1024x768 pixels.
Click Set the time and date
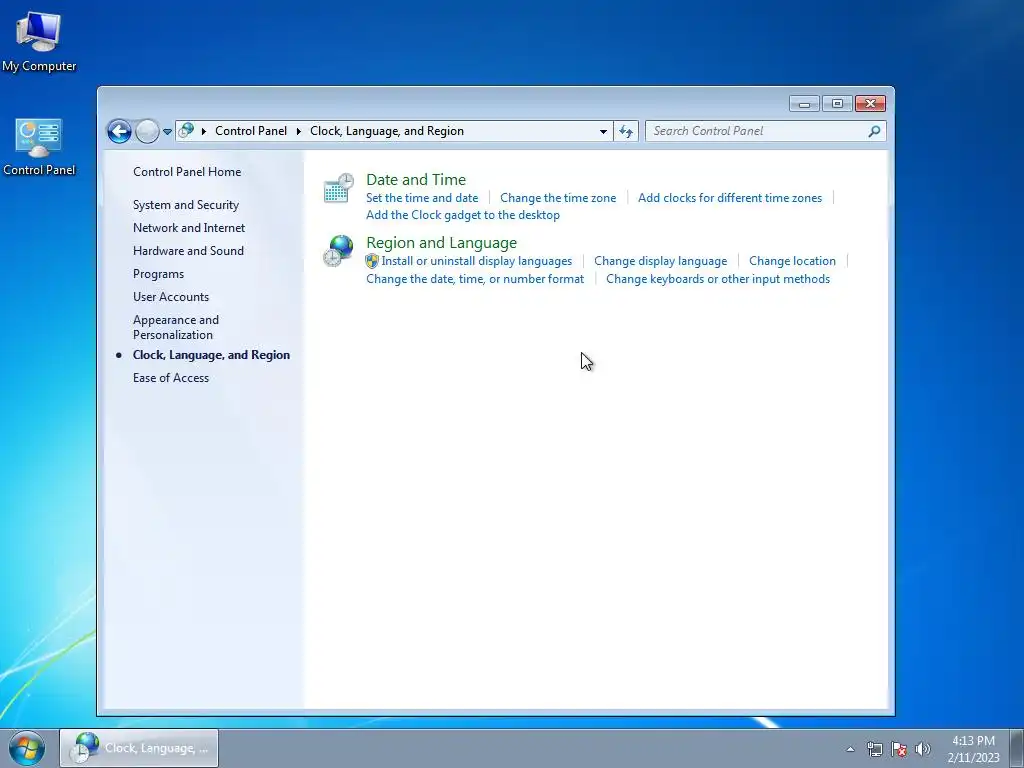pos(422,198)
